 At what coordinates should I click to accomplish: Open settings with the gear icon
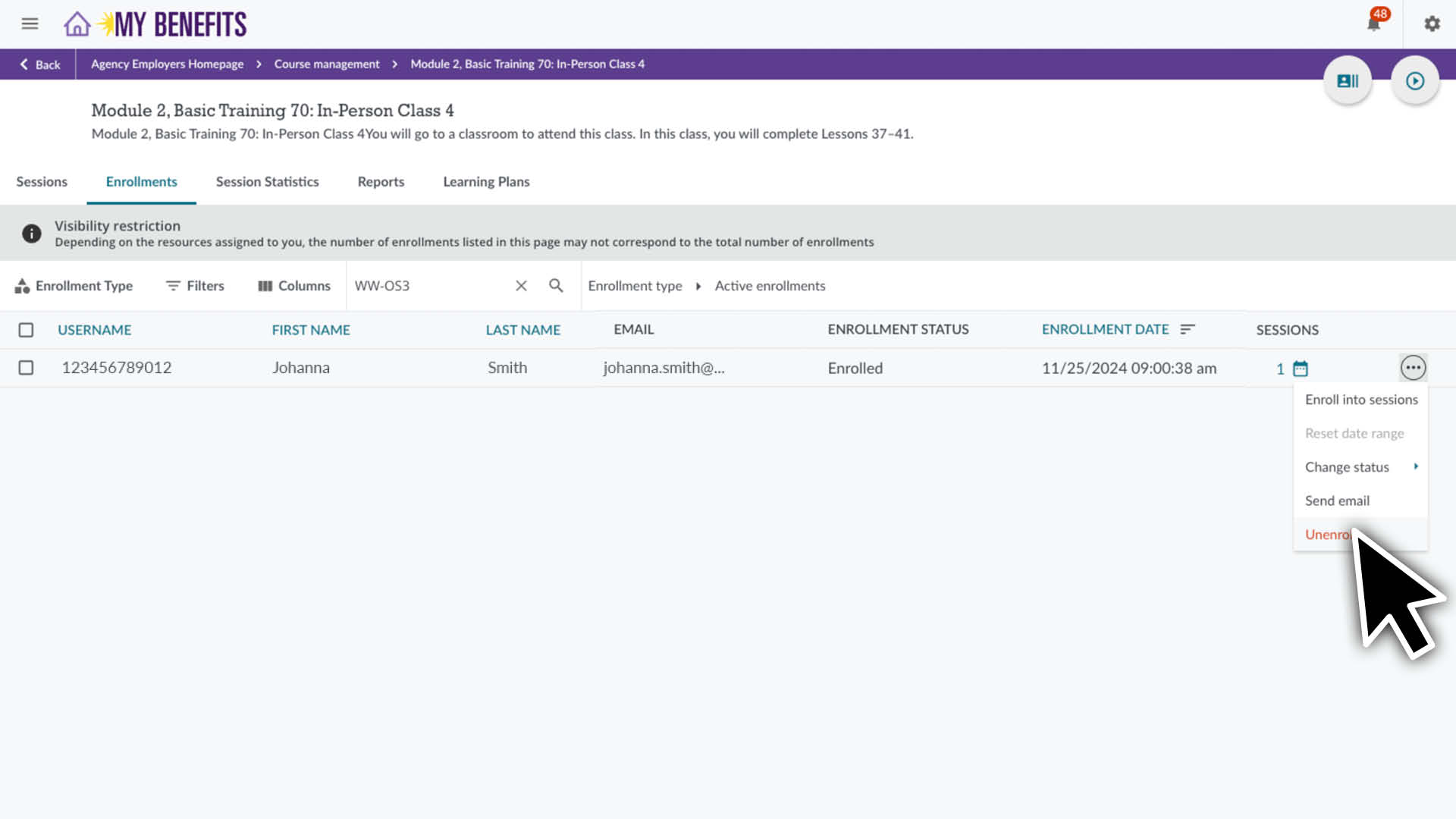pos(1432,24)
